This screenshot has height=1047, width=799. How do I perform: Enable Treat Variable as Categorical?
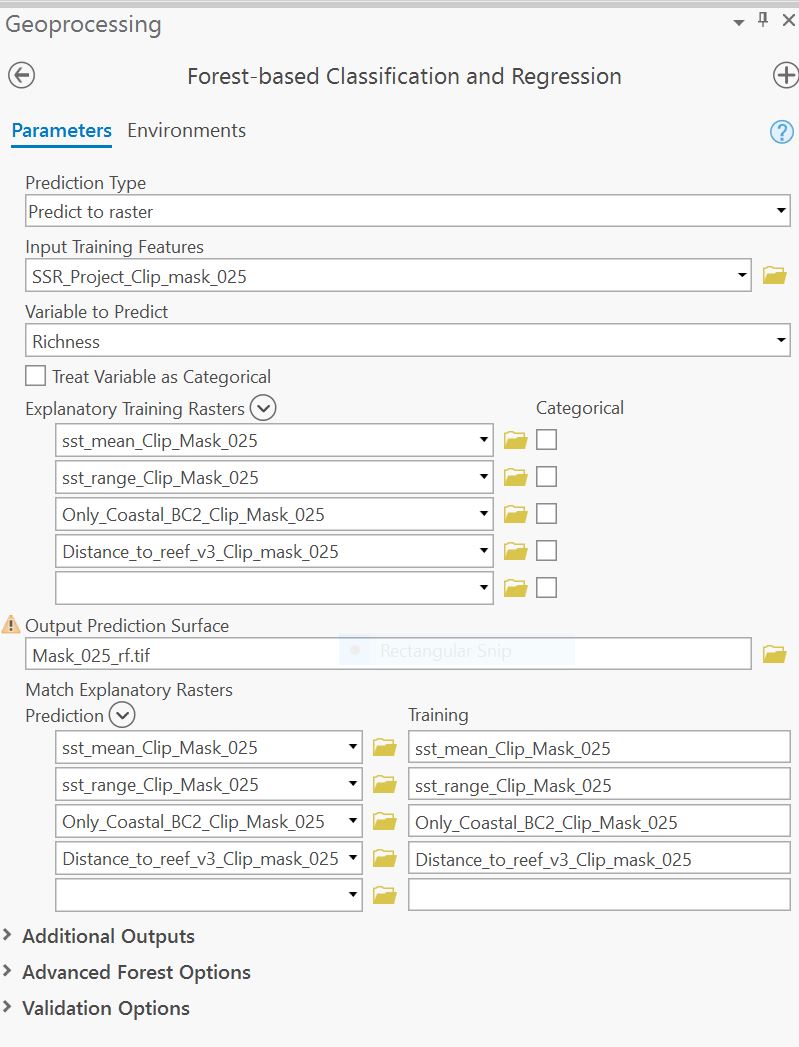36,377
